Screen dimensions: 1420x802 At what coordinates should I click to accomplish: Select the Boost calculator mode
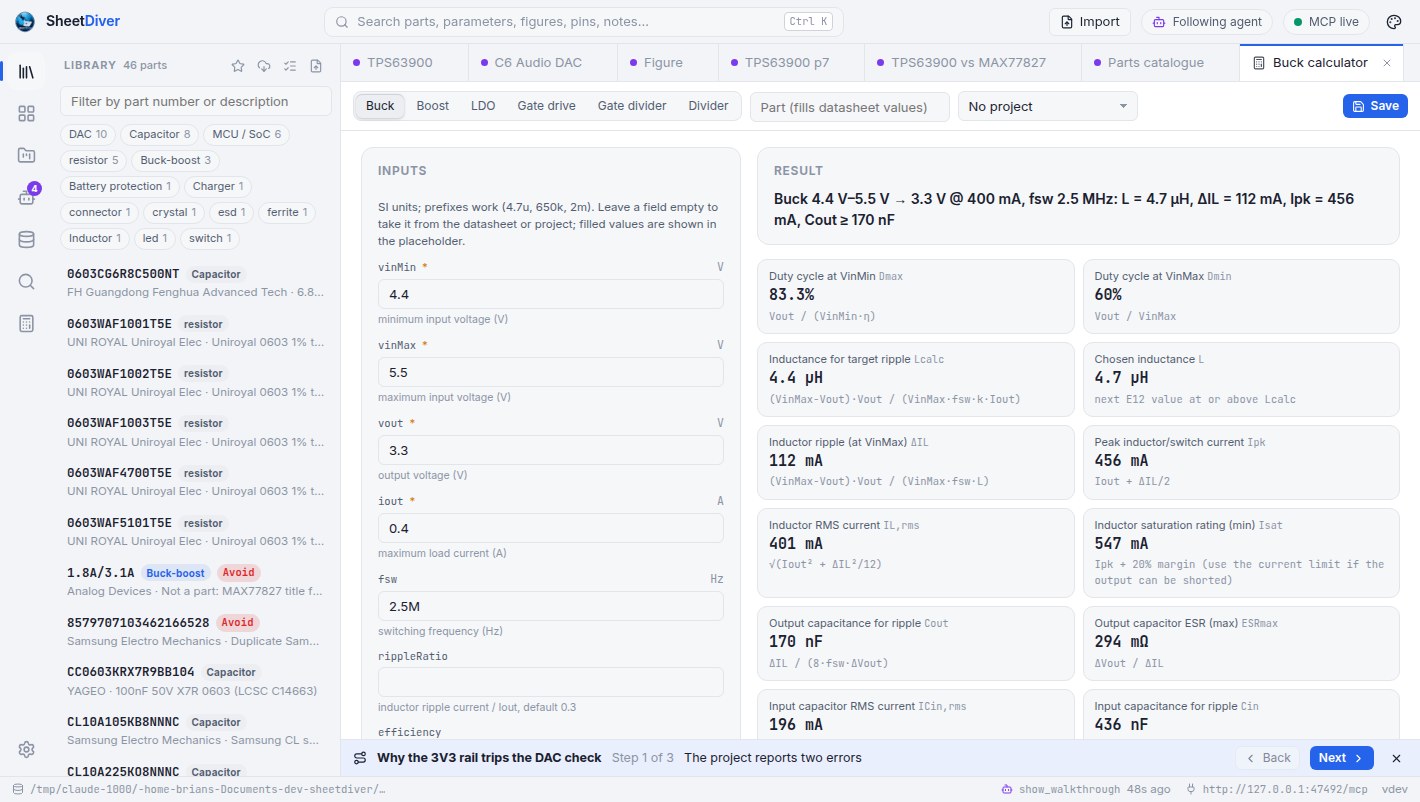(433, 106)
